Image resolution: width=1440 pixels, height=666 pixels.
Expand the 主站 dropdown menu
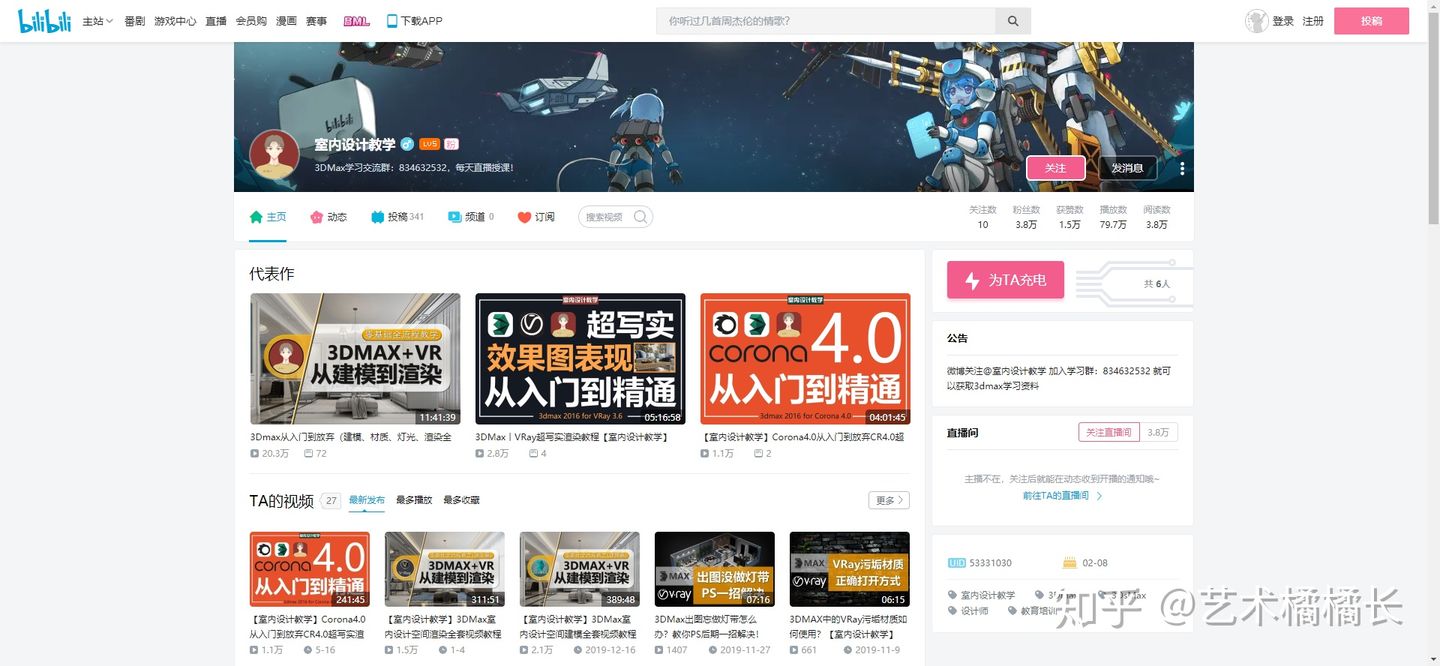[97, 21]
